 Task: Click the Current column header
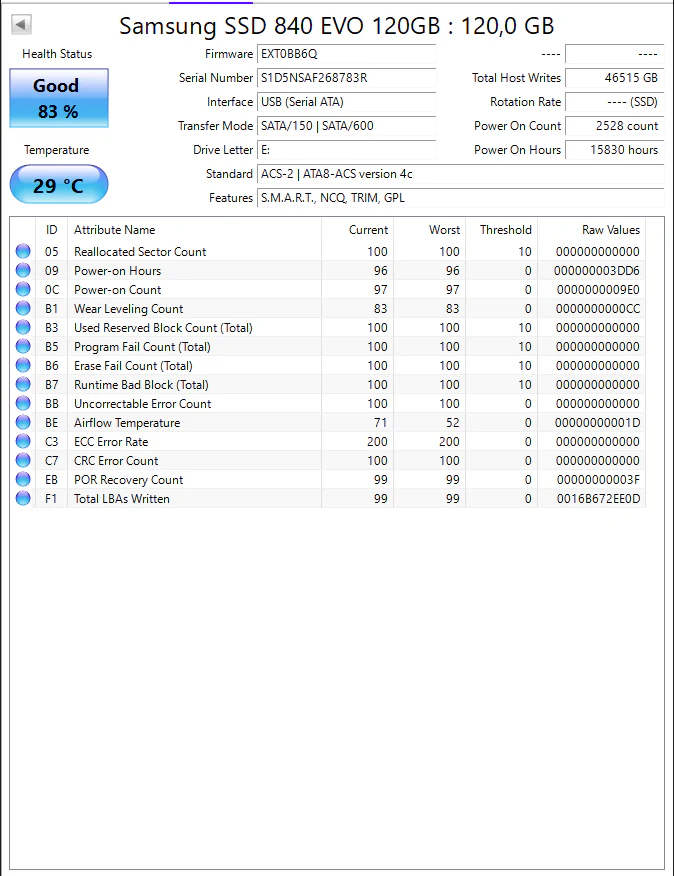click(x=358, y=230)
